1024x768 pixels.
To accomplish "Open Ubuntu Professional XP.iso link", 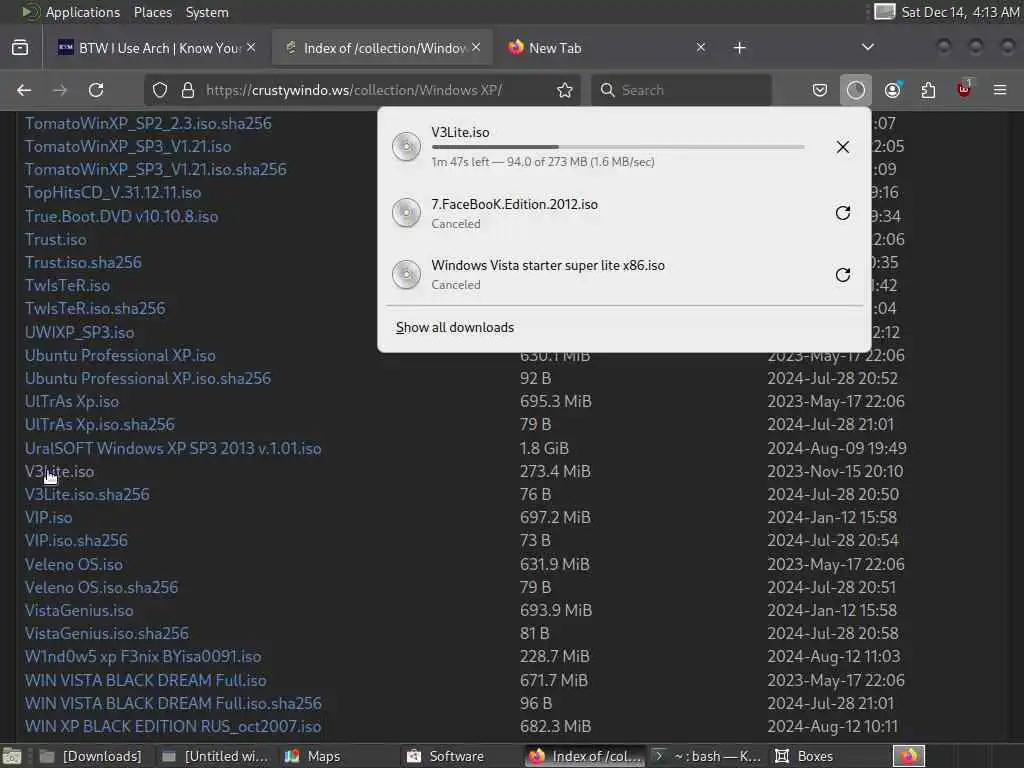I will click(120, 355).
